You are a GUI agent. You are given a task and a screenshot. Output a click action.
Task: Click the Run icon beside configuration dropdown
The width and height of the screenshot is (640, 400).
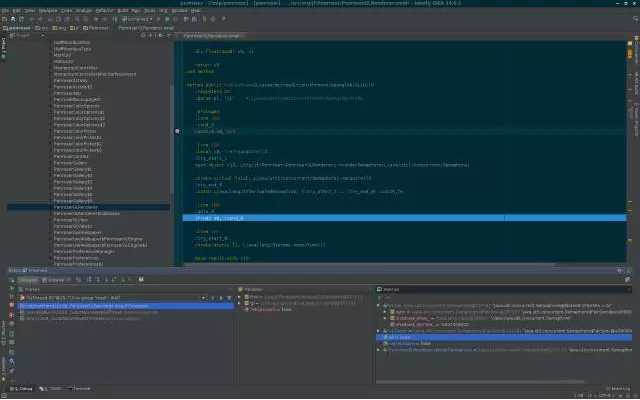pyautogui.click(x=159, y=19)
